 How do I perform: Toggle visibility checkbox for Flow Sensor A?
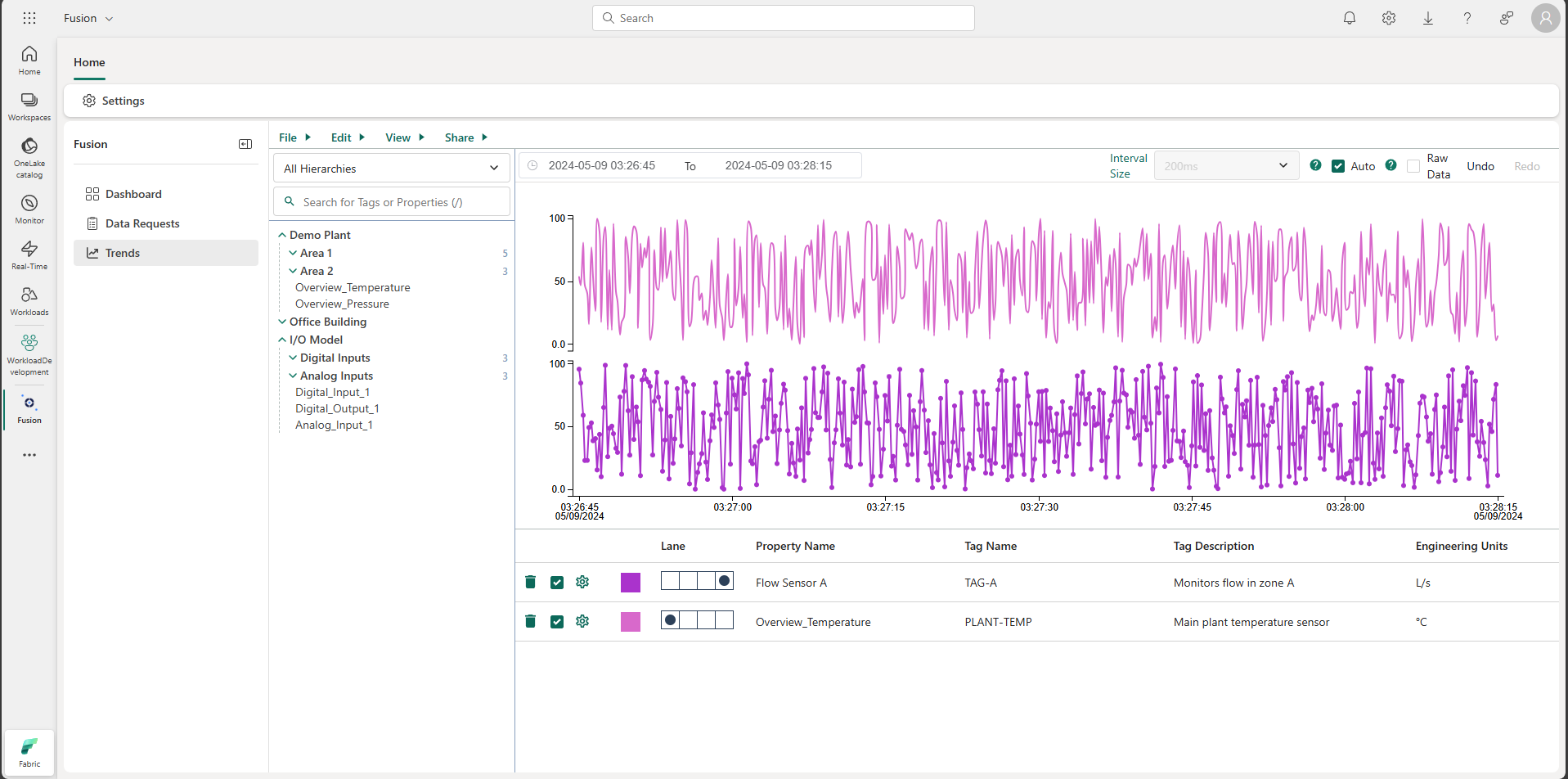pos(557,583)
